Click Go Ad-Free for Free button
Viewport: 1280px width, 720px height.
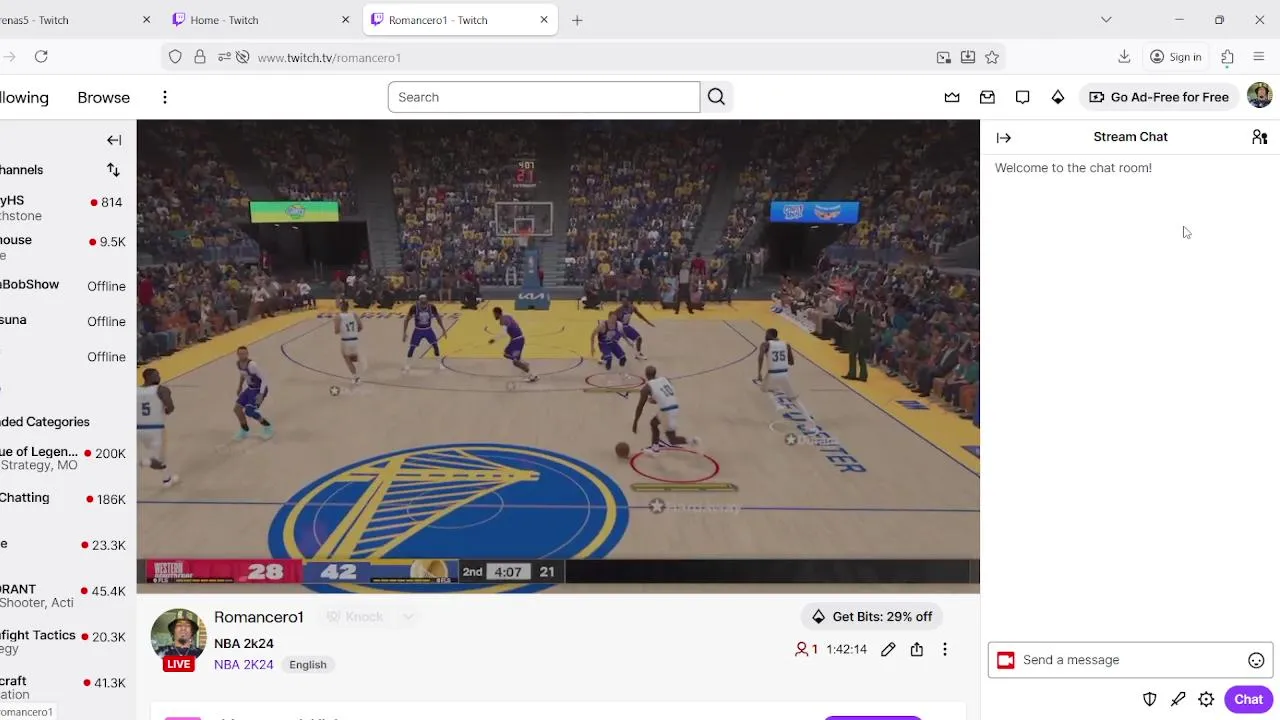[x=1159, y=97]
